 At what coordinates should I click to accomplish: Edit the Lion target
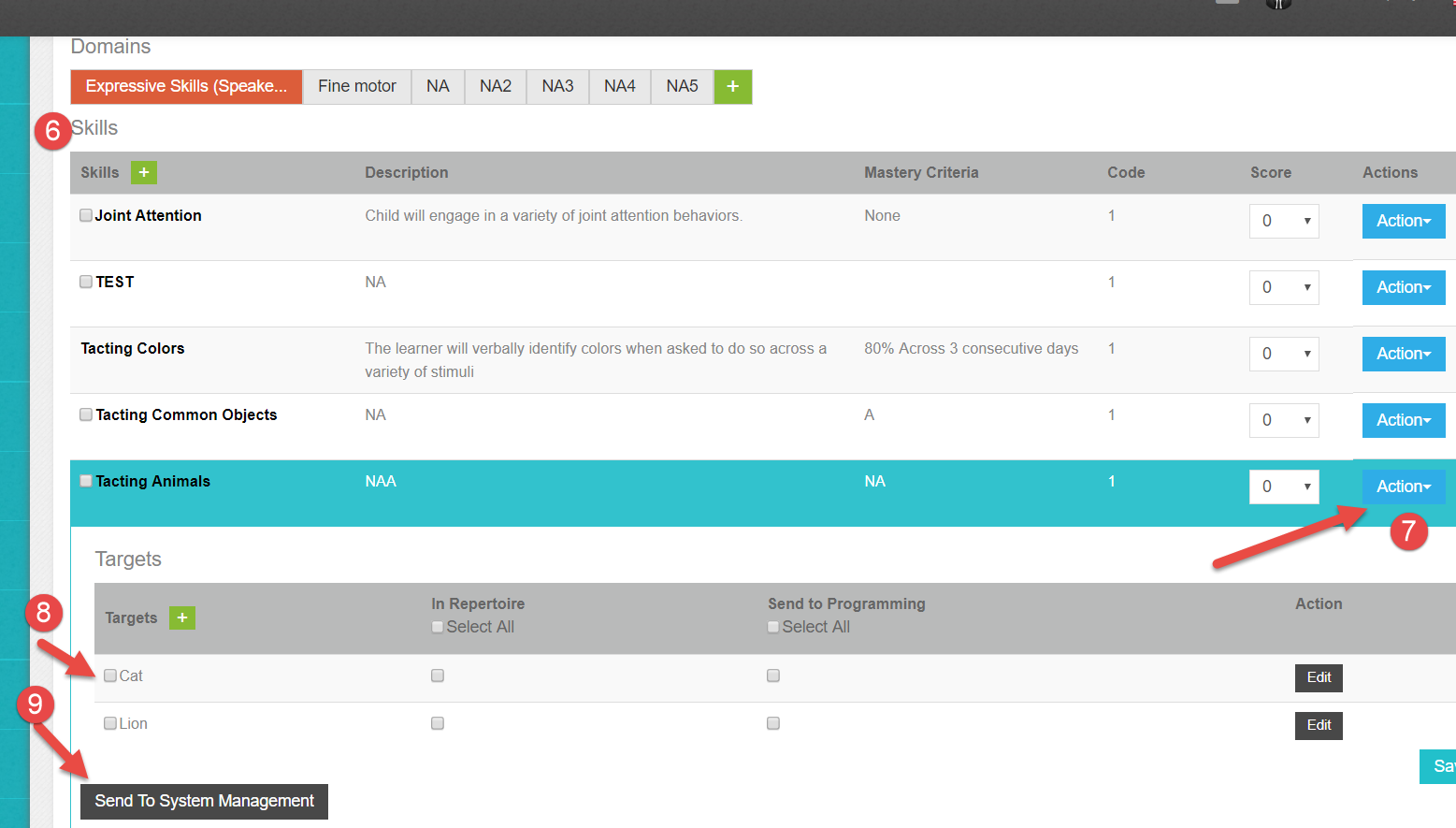[1319, 725]
